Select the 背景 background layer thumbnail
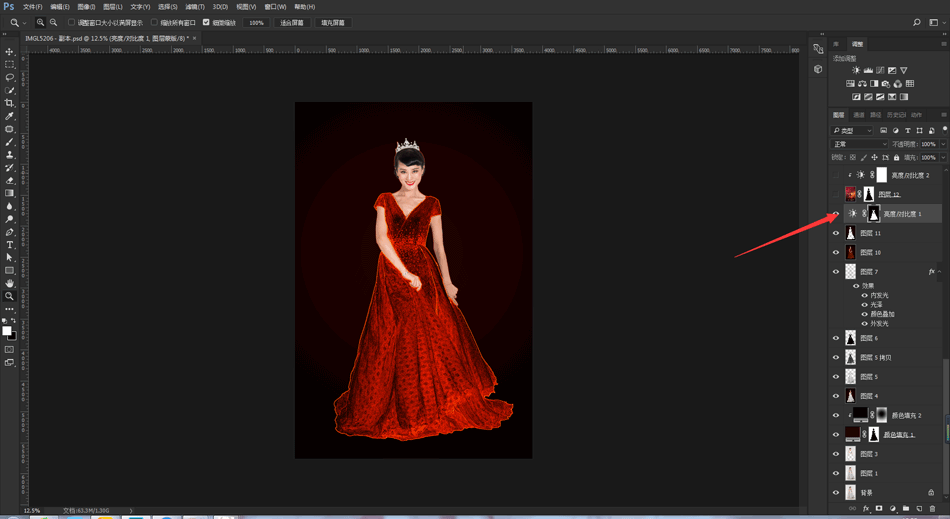The width and height of the screenshot is (950, 519). pos(851,493)
